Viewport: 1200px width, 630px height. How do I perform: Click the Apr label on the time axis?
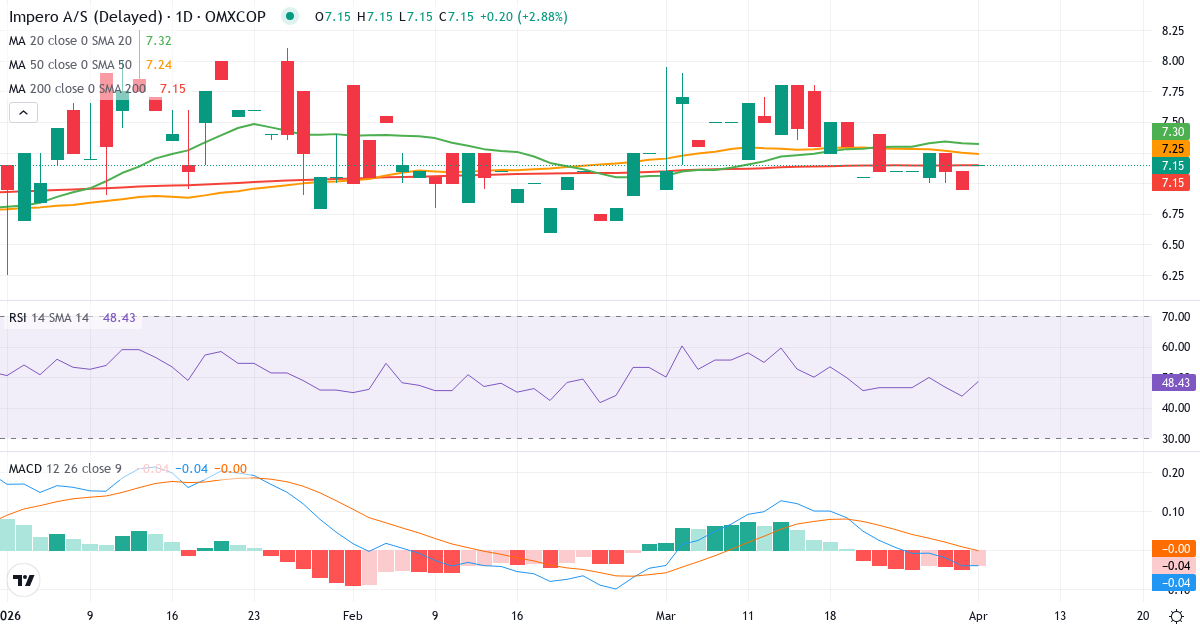(x=977, y=617)
